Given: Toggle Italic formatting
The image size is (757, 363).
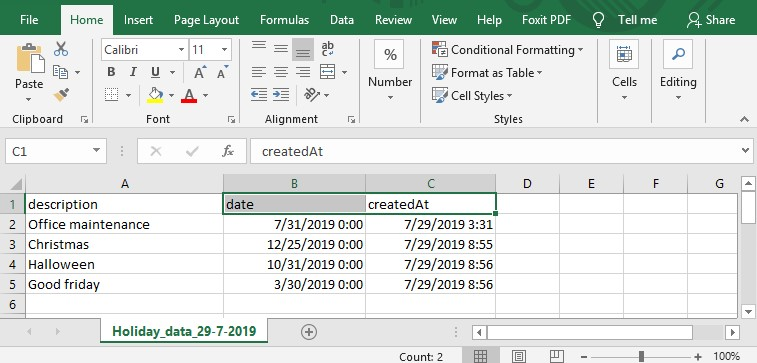Looking at the screenshot, I should coord(133,72).
